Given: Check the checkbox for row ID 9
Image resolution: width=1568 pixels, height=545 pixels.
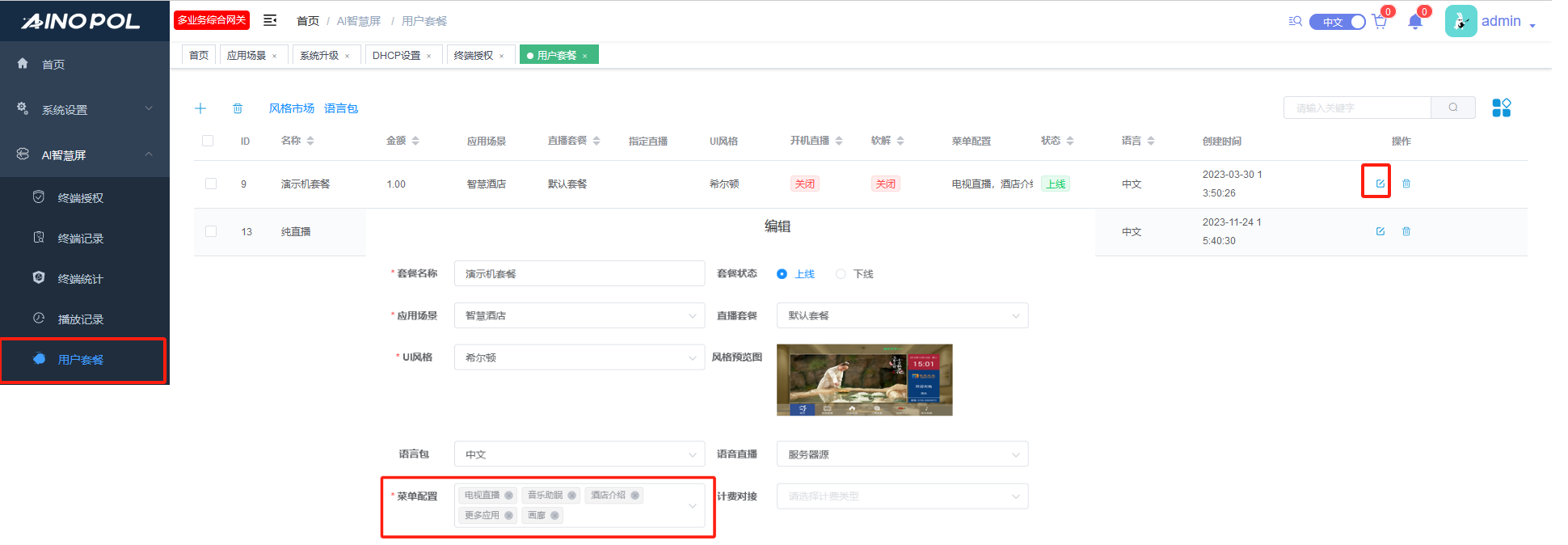Looking at the screenshot, I should click(211, 184).
